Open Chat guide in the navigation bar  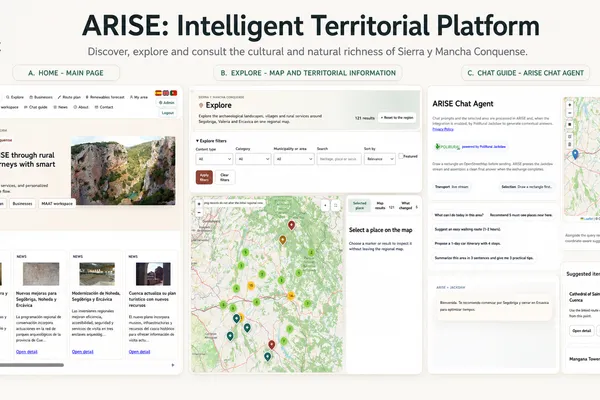pyautogui.click(x=36, y=107)
